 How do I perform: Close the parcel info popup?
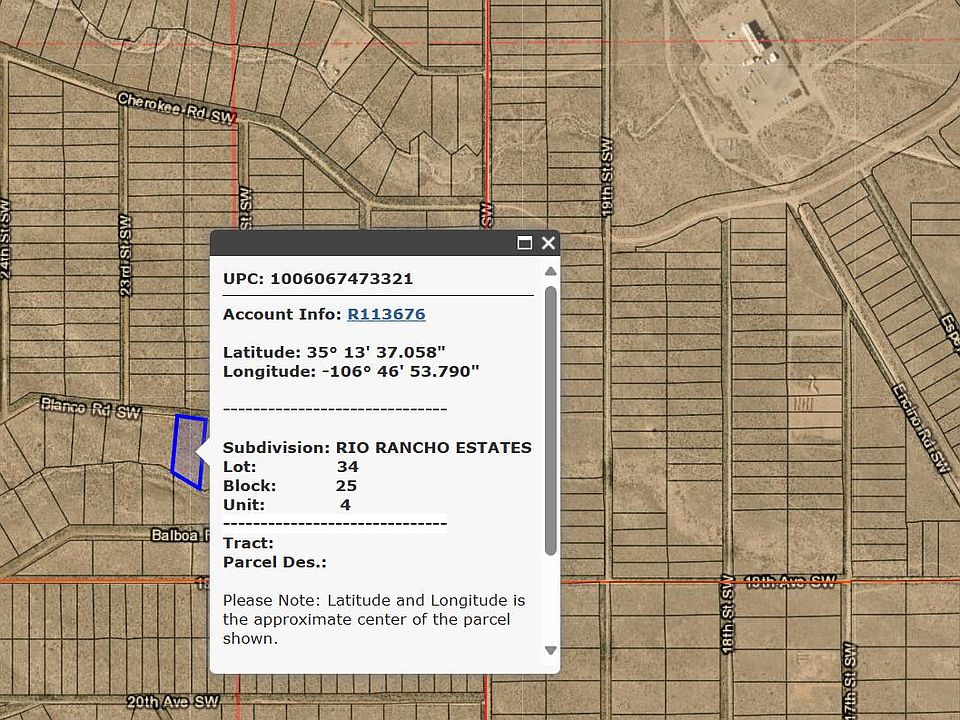(x=548, y=243)
